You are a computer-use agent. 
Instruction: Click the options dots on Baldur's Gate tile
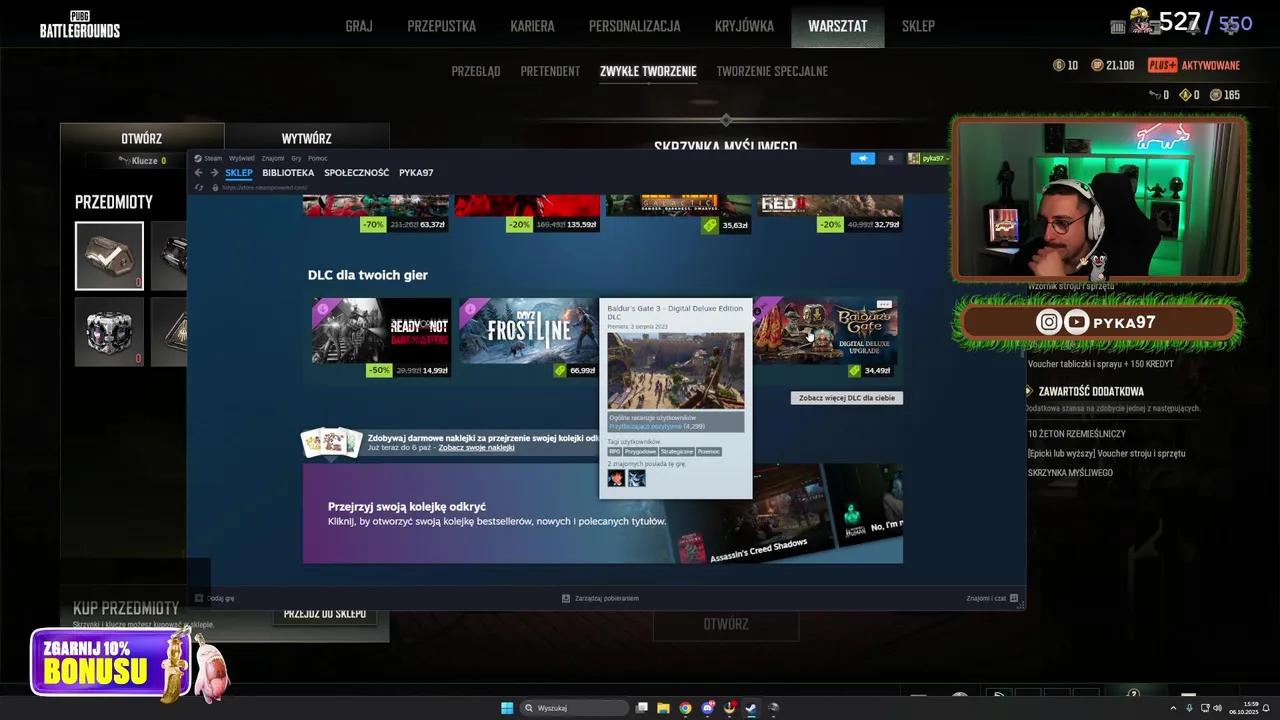click(884, 304)
